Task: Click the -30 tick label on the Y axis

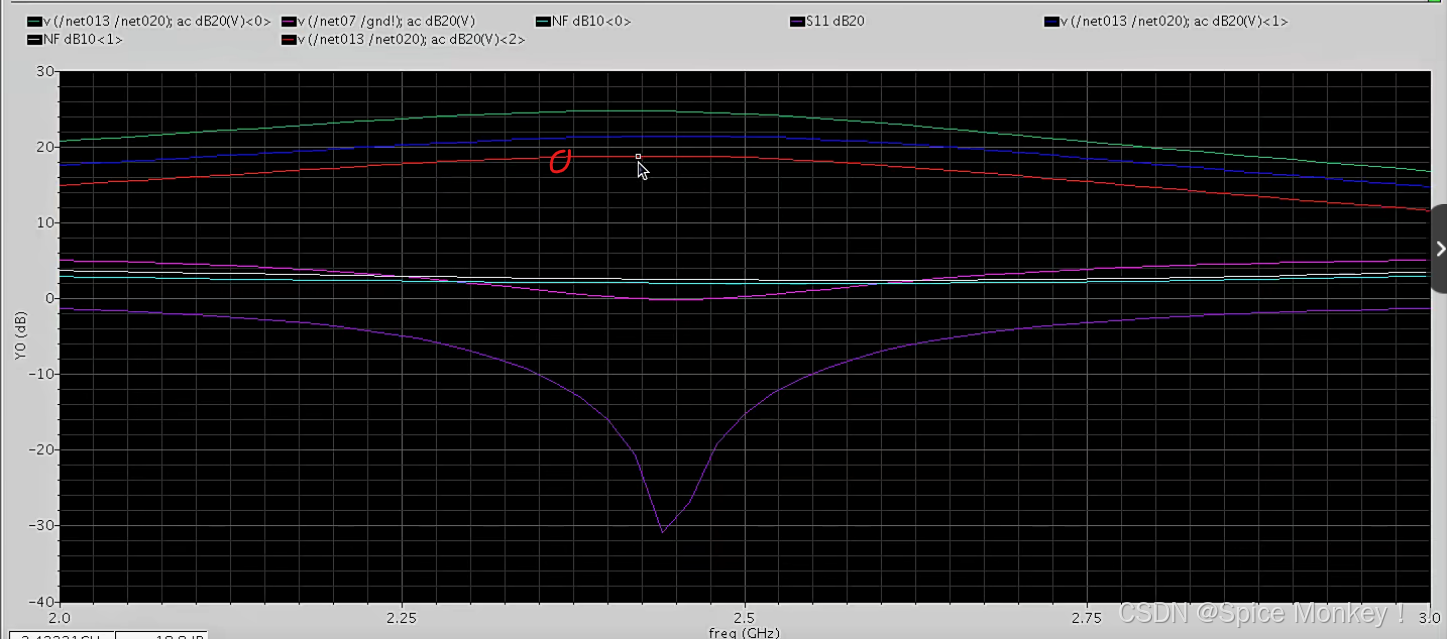Action: (42, 525)
